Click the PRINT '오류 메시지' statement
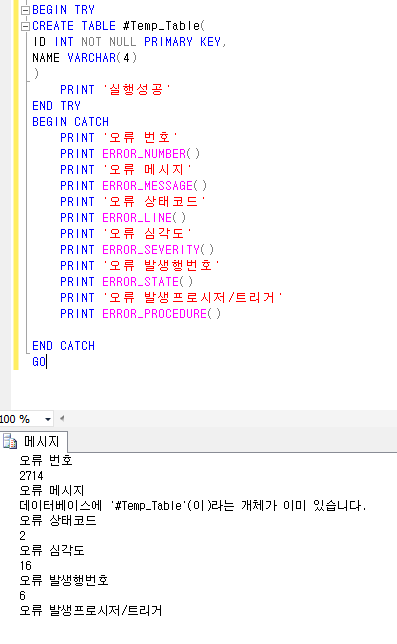This screenshot has height=644, width=397. [x=126, y=170]
